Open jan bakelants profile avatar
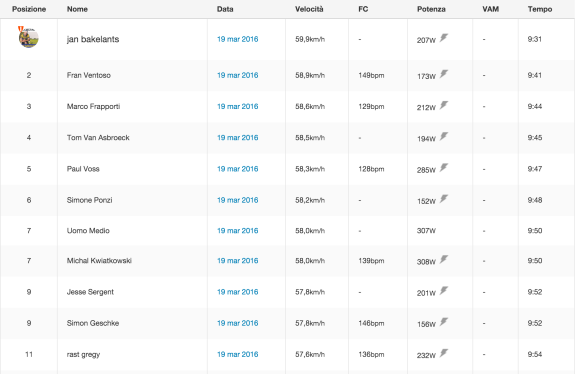 29,37
